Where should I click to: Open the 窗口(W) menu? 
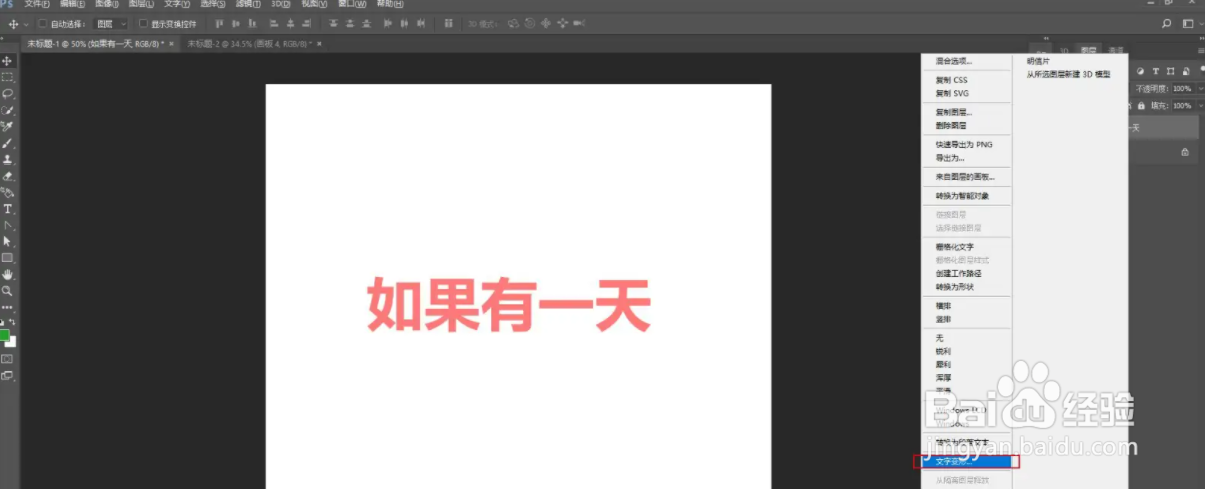[351, 4]
